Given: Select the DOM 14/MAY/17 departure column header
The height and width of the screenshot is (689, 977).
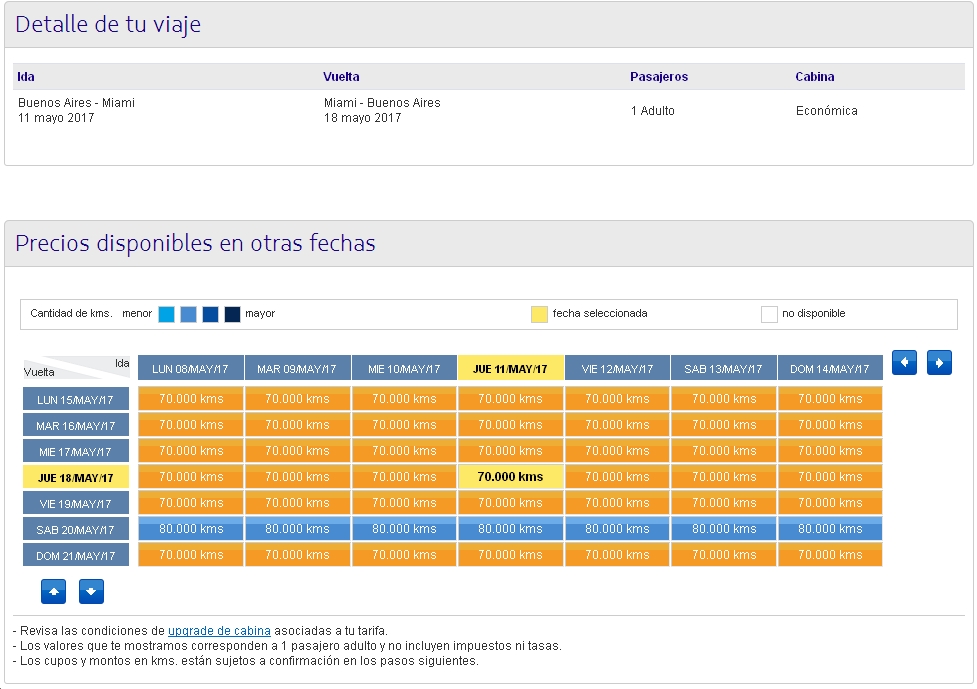Looking at the screenshot, I should pyautogui.click(x=830, y=366).
